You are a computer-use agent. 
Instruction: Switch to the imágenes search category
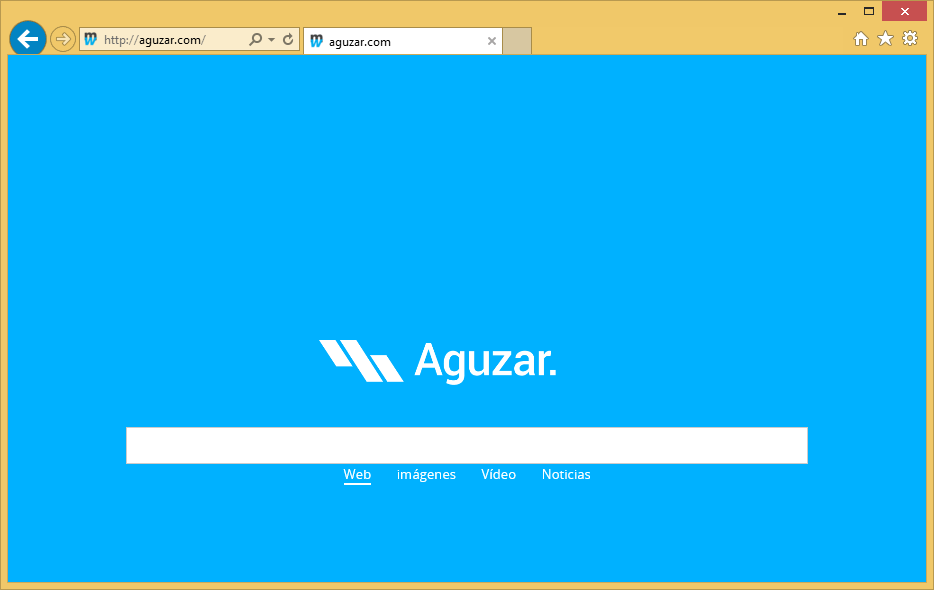[426, 474]
